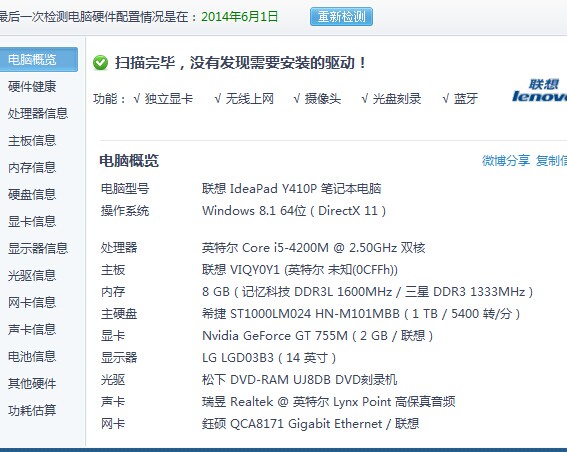This screenshot has height=452, width=567.
Task: Click the 处理器 row label
Action: 119,248
